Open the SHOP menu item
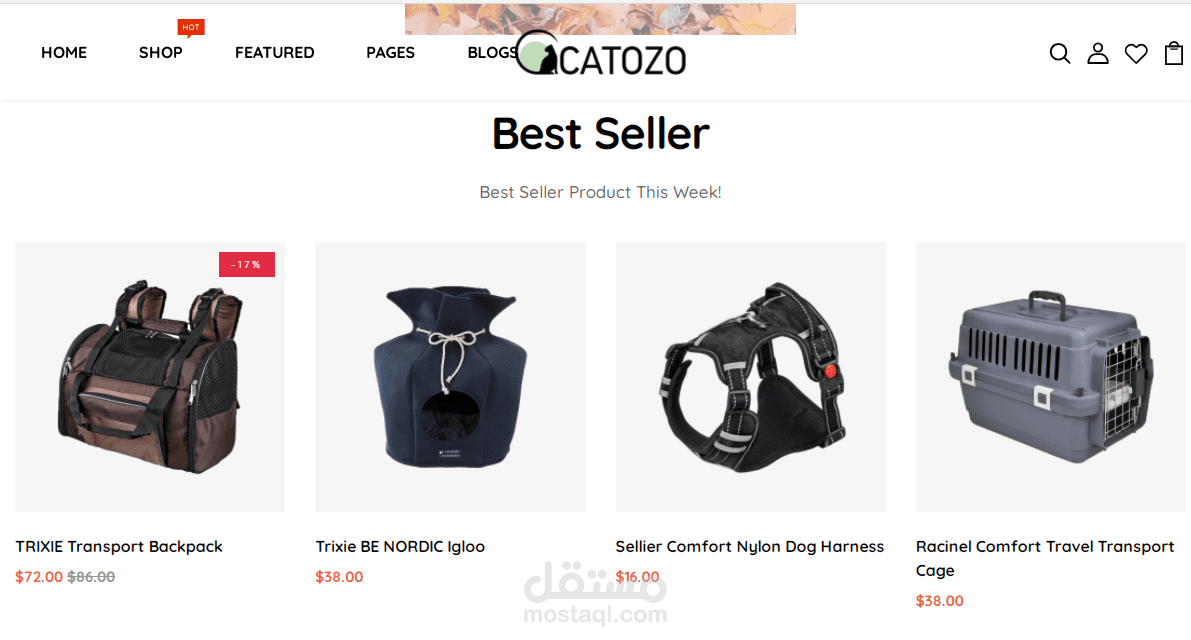Screen dimensions: 1191x640 coord(160,52)
